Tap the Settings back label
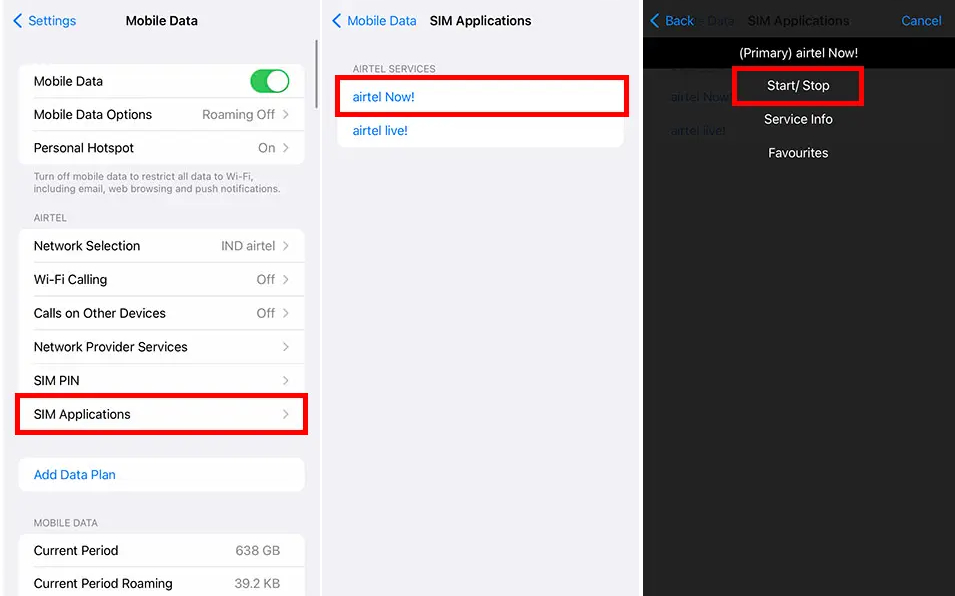This screenshot has height=596, width=955. (52, 21)
